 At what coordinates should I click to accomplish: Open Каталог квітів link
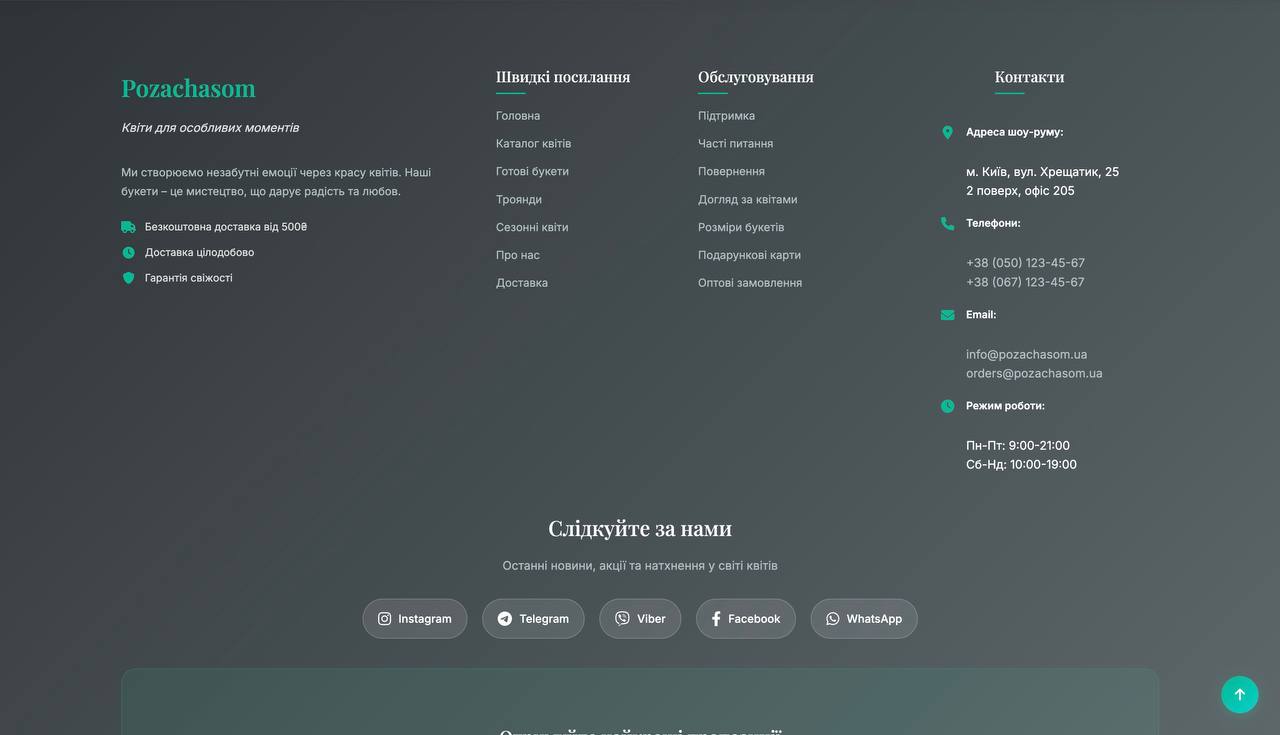(x=533, y=144)
